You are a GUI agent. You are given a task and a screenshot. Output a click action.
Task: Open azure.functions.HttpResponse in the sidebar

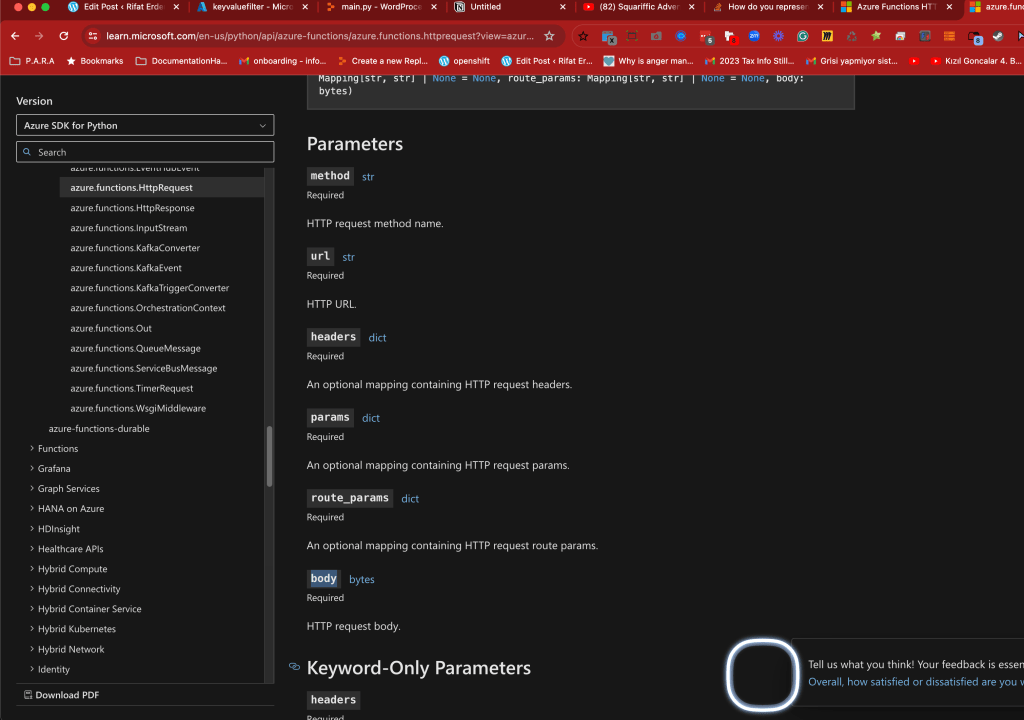coord(133,208)
